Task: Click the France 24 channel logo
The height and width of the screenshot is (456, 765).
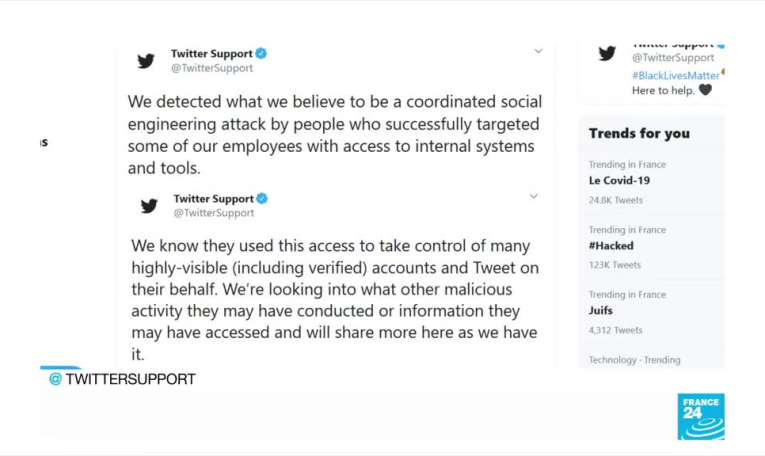Action: click(x=700, y=416)
